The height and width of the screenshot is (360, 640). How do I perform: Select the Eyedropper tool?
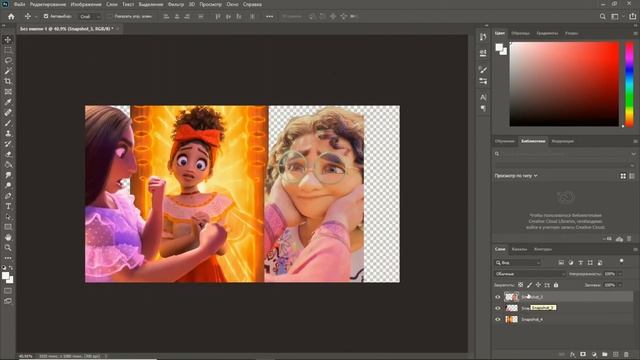8,102
